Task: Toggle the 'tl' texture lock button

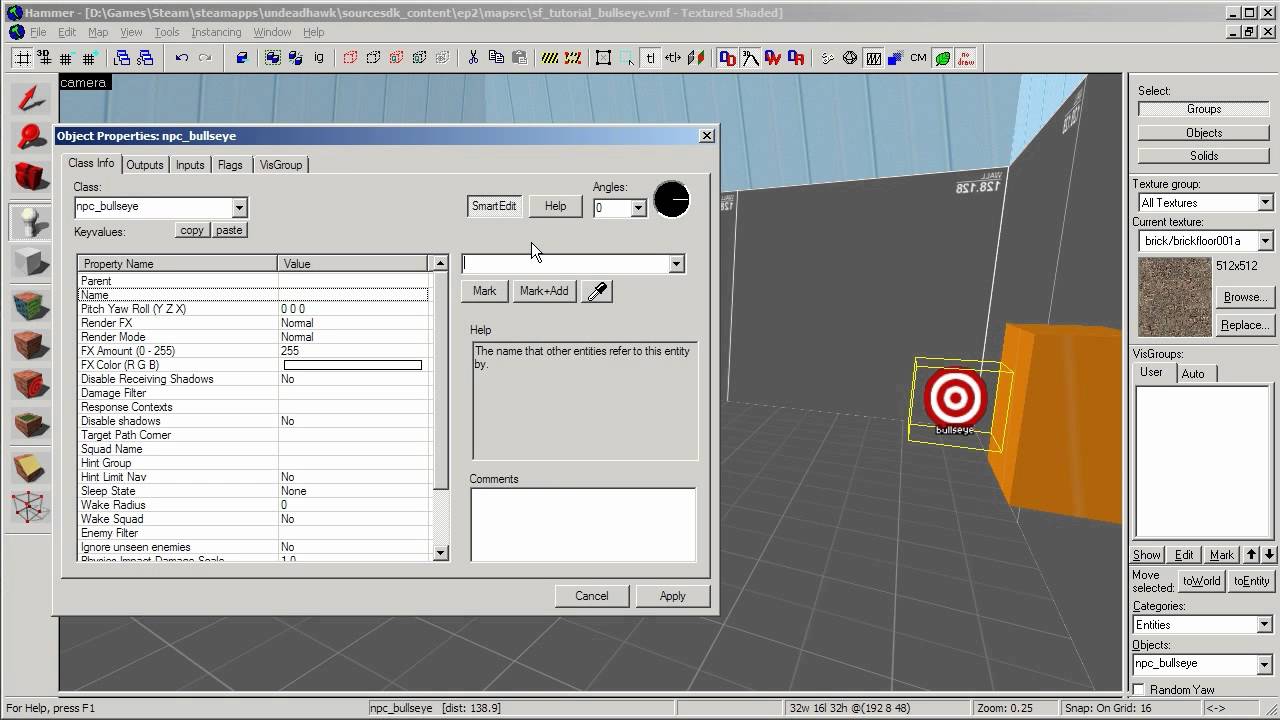Action: (x=650, y=58)
